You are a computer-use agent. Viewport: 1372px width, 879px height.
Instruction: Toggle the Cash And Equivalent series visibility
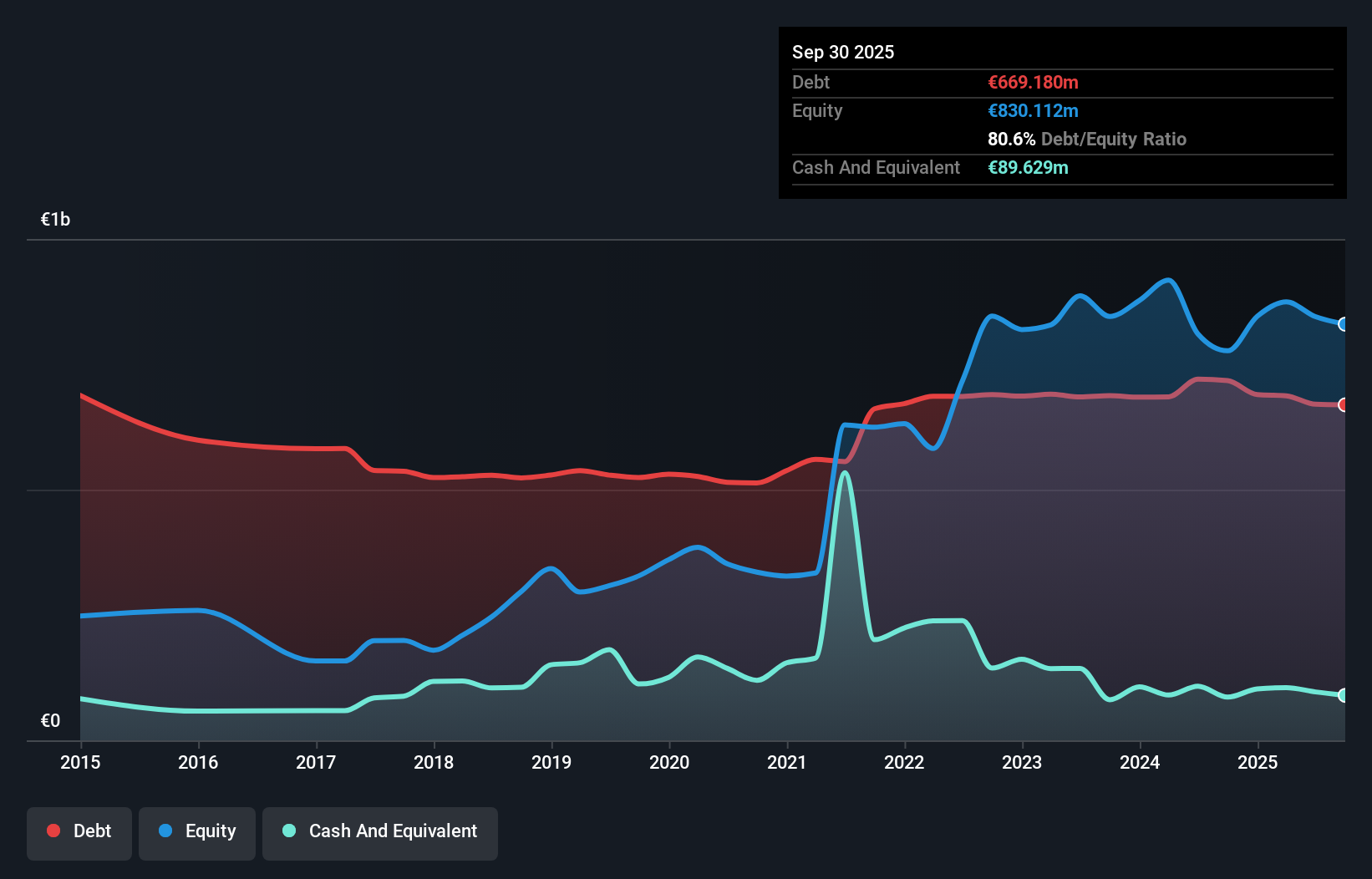click(x=380, y=832)
